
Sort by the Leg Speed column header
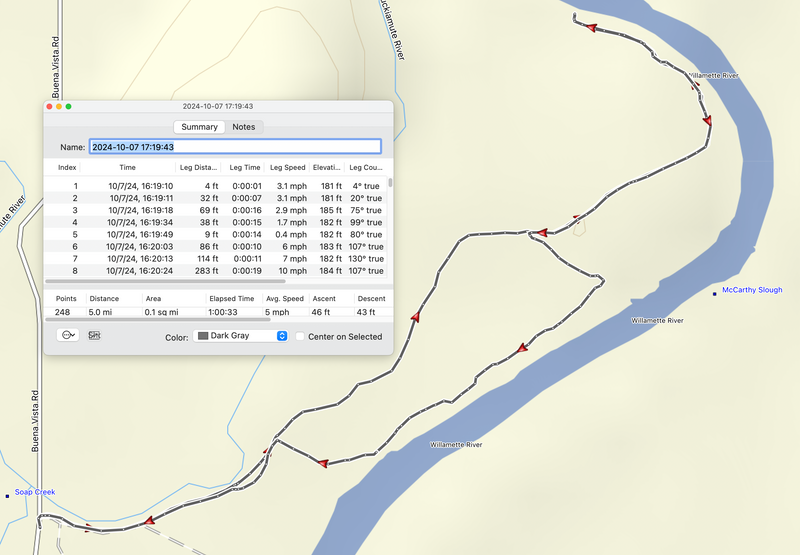point(288,168)
